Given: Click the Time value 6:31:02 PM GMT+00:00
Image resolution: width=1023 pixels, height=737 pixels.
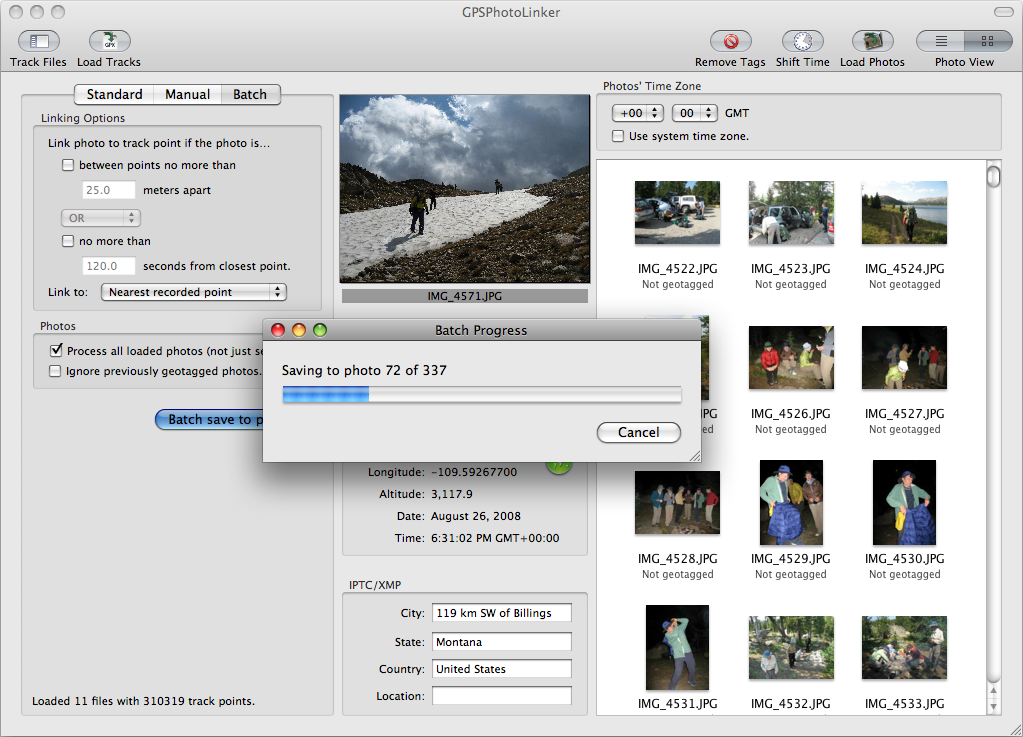Looking at the screenshot, I should point(495,538).
